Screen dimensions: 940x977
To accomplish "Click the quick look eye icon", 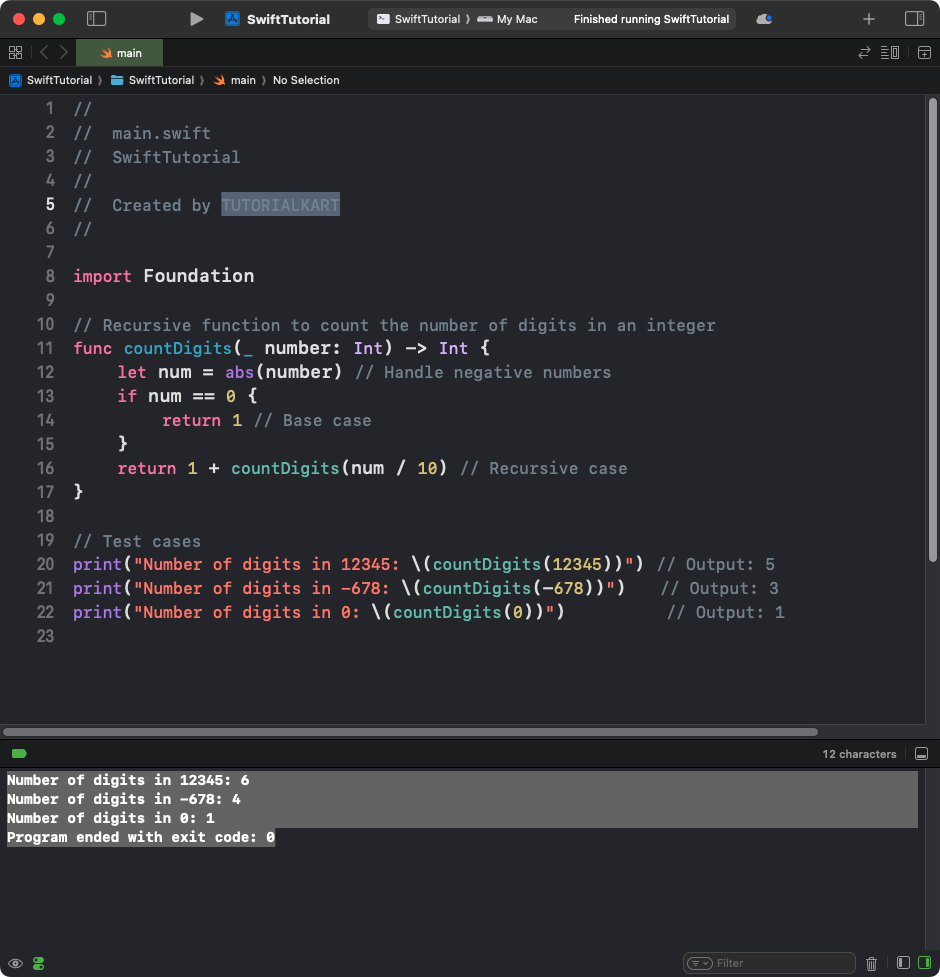I will [15, 963].
